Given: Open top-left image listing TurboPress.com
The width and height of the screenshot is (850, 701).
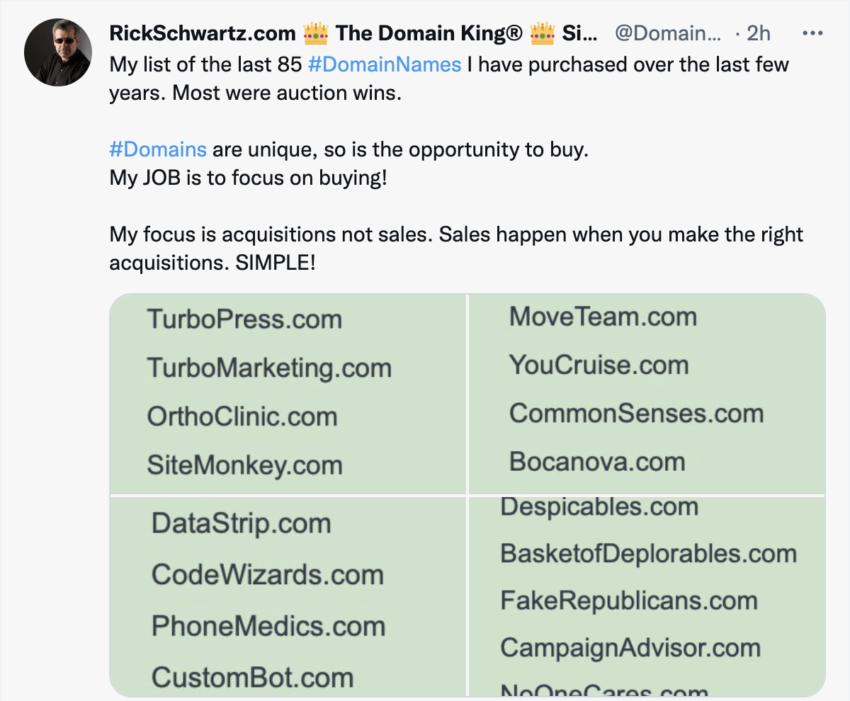Looking at the screenshot, I should tap(288, 392).
